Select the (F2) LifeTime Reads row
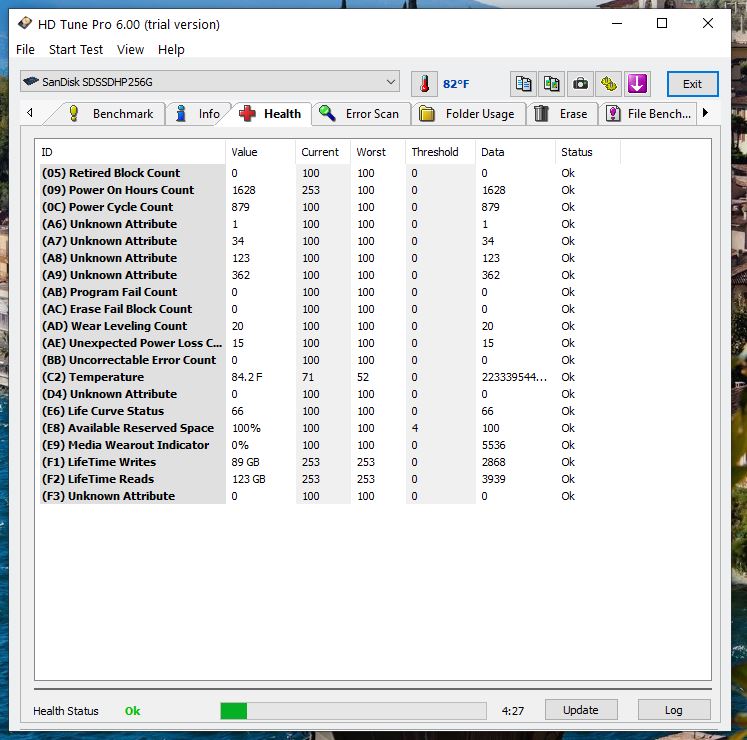 [x=330, y=479]
